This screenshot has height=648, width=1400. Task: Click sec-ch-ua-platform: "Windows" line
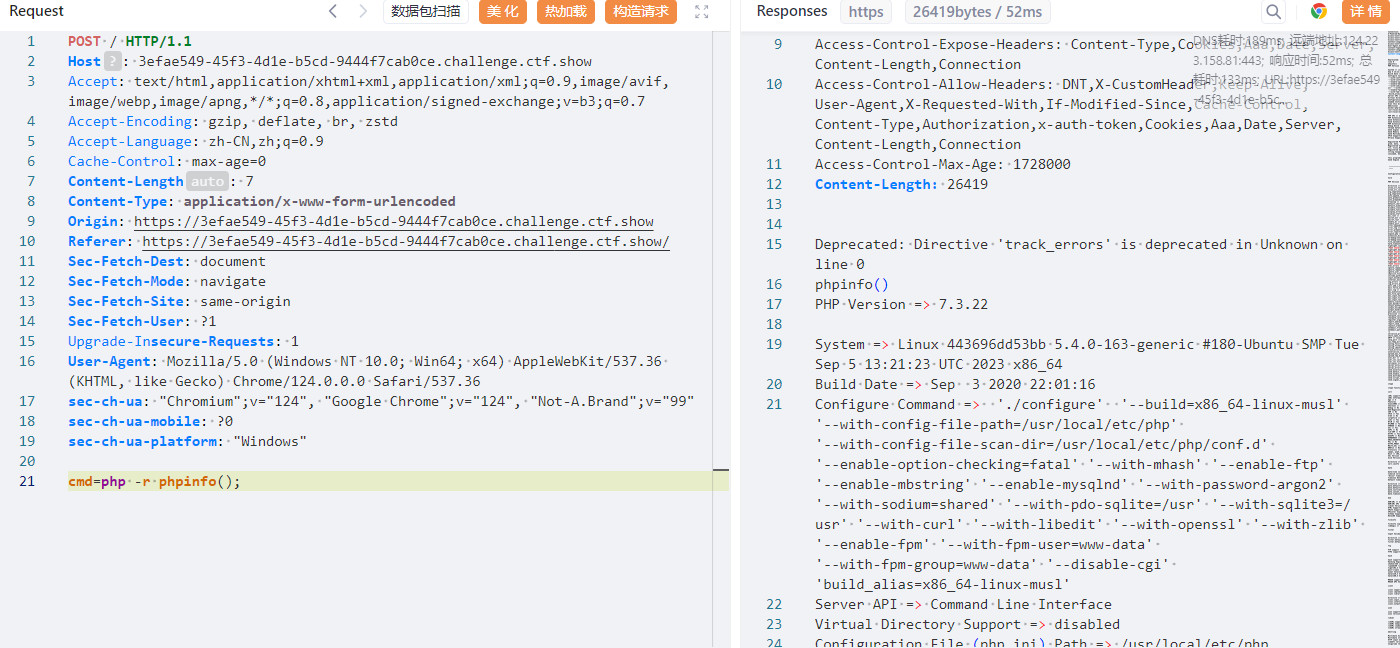click(x=188, y=441)
